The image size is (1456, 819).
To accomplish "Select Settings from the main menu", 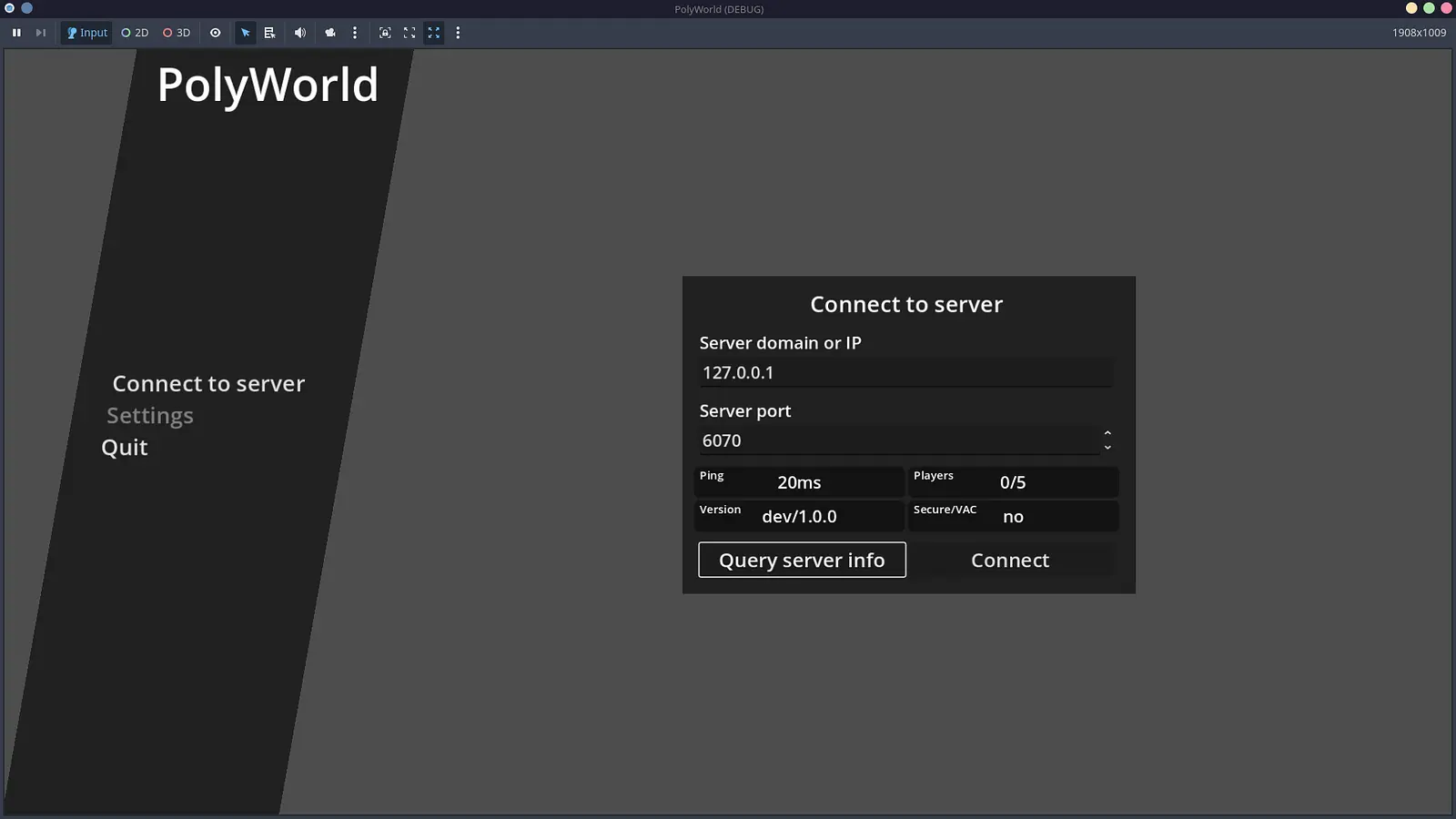I will pyautogui.click(x=149, y=415).
